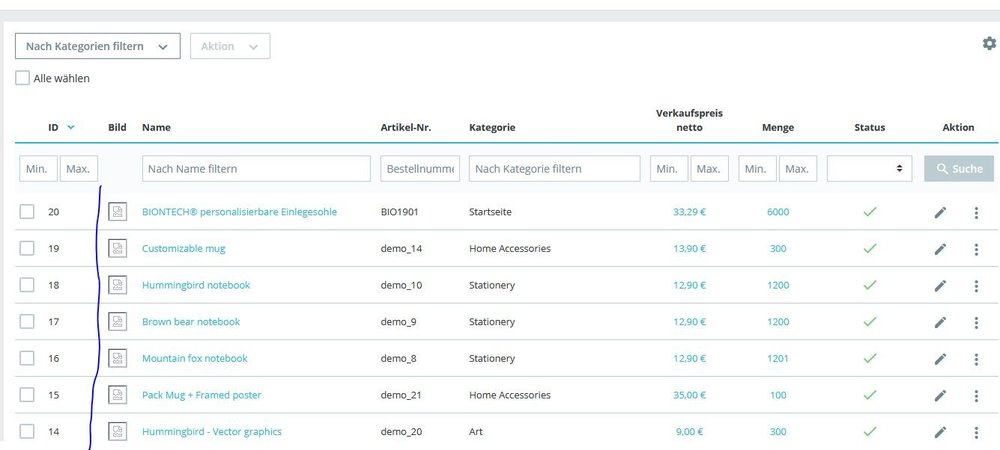1000x450 pixels.
Task: Open the Status filter select box
Action: 869,169
